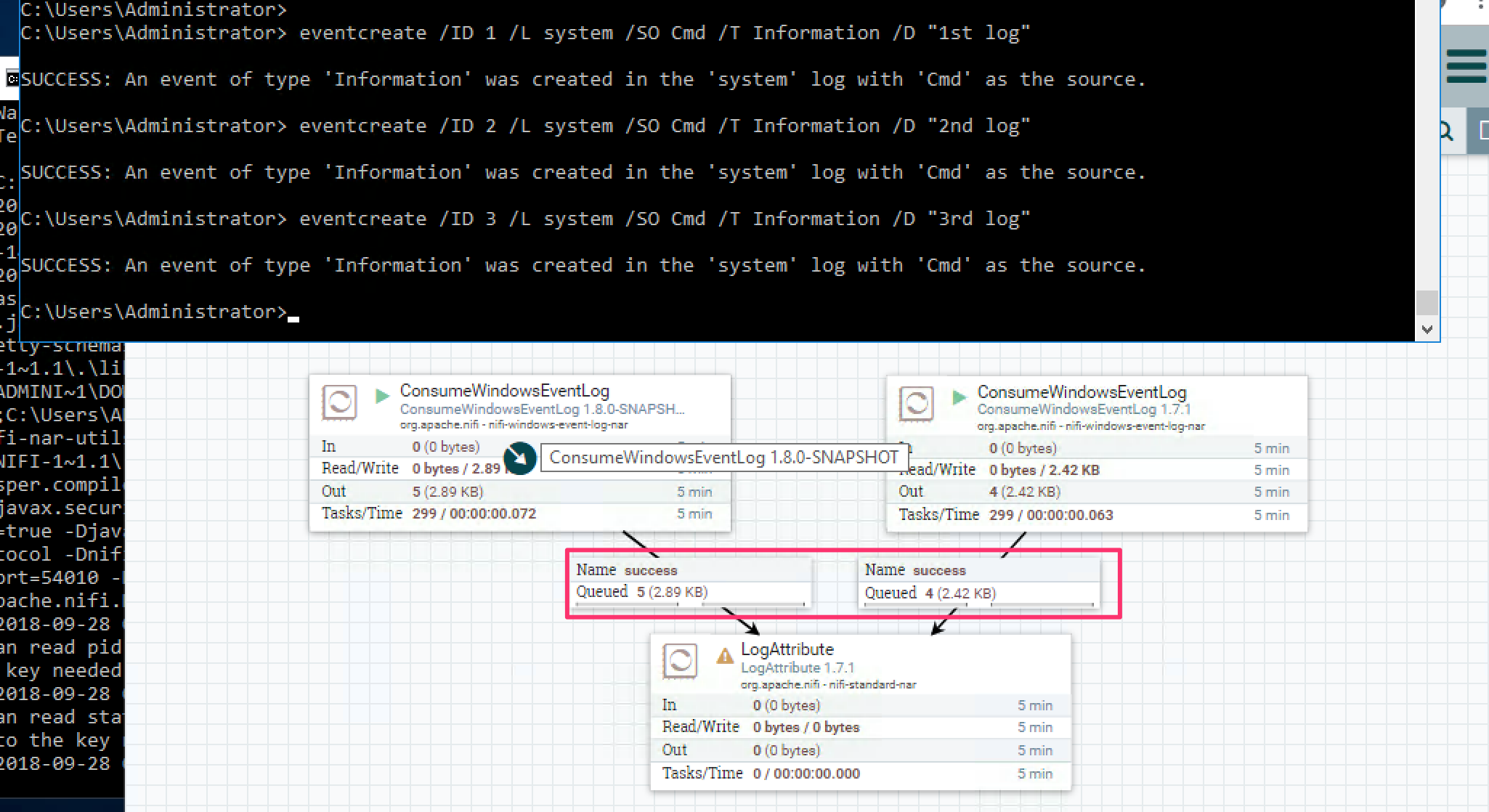The height and width of the screenshot is (812, 1489).
Task: Select the success queue with 4 items
Action: tap(978, 582)
